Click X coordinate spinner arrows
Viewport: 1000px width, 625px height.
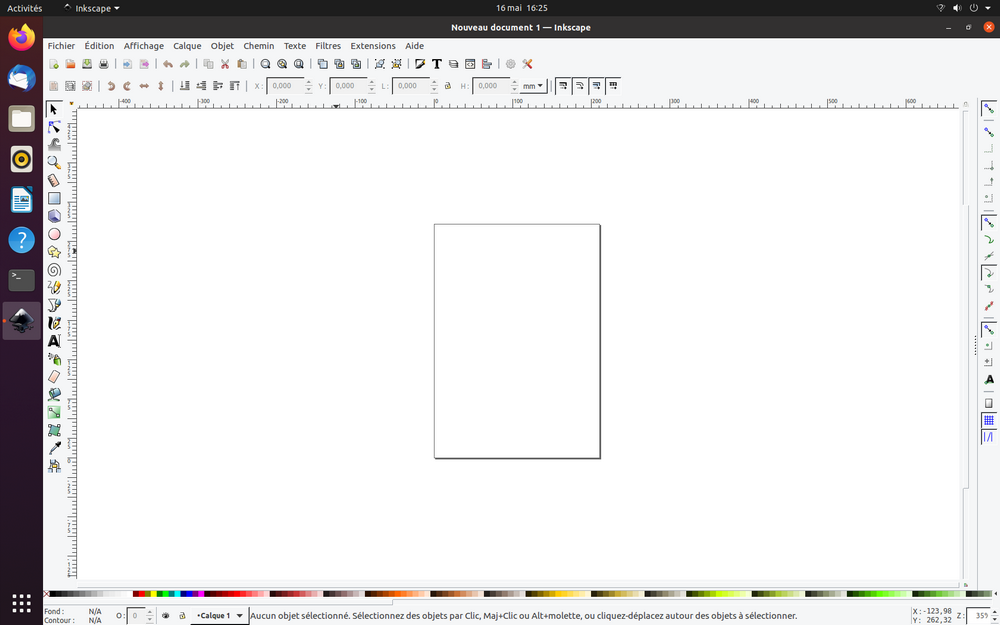click(x=309, y=85)
